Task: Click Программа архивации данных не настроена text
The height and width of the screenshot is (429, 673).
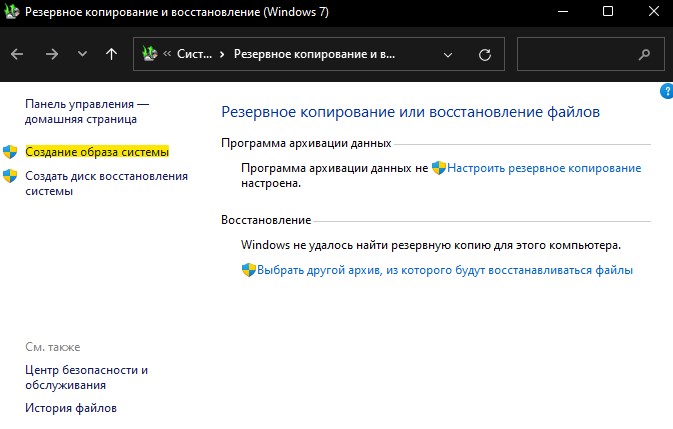Action: click(335, 176)
